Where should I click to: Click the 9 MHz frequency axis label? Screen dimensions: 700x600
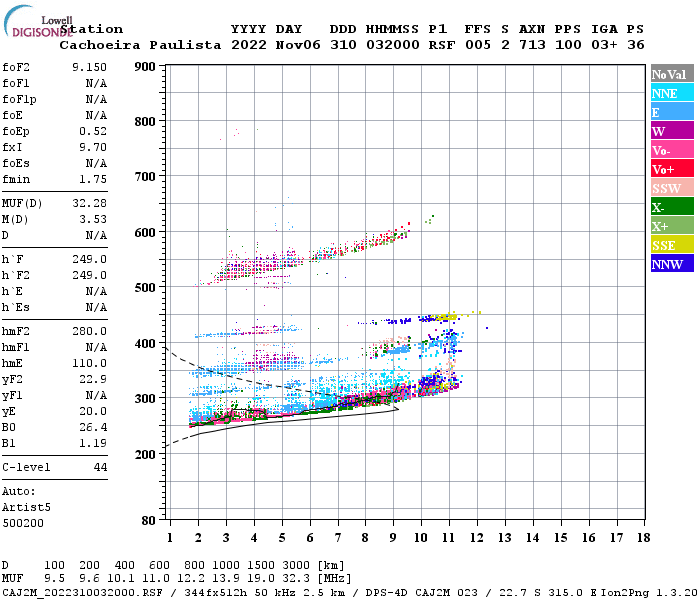point(393,538)
